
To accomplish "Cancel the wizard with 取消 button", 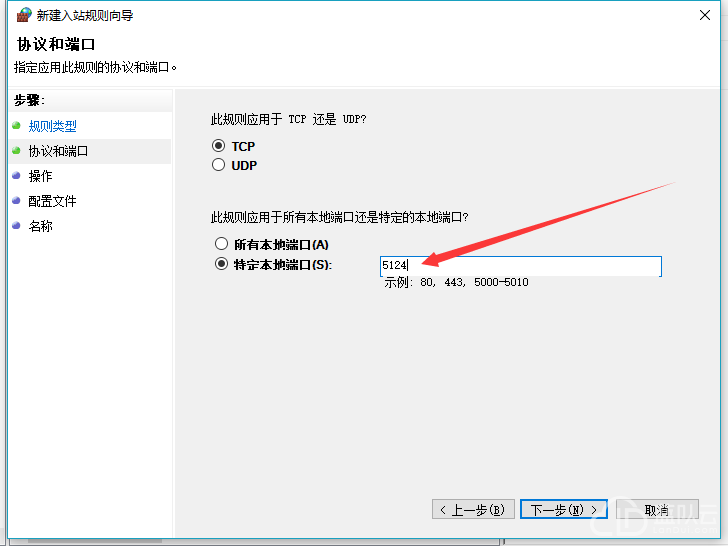I will [657, 510].
